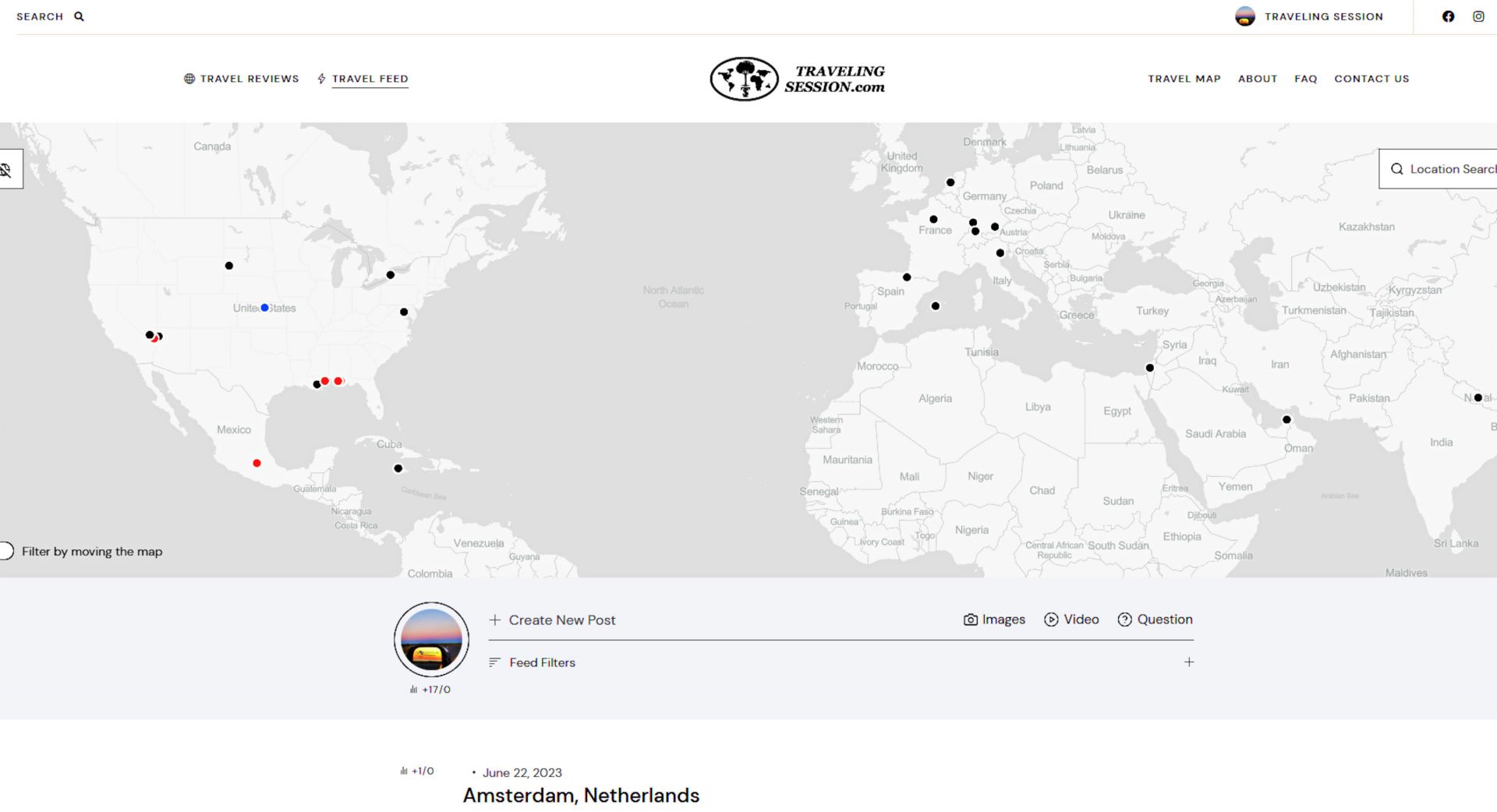This screenshot has height=812, width=1497.
Task: Go to the Travel Map page
Action: coord(1184,79)
